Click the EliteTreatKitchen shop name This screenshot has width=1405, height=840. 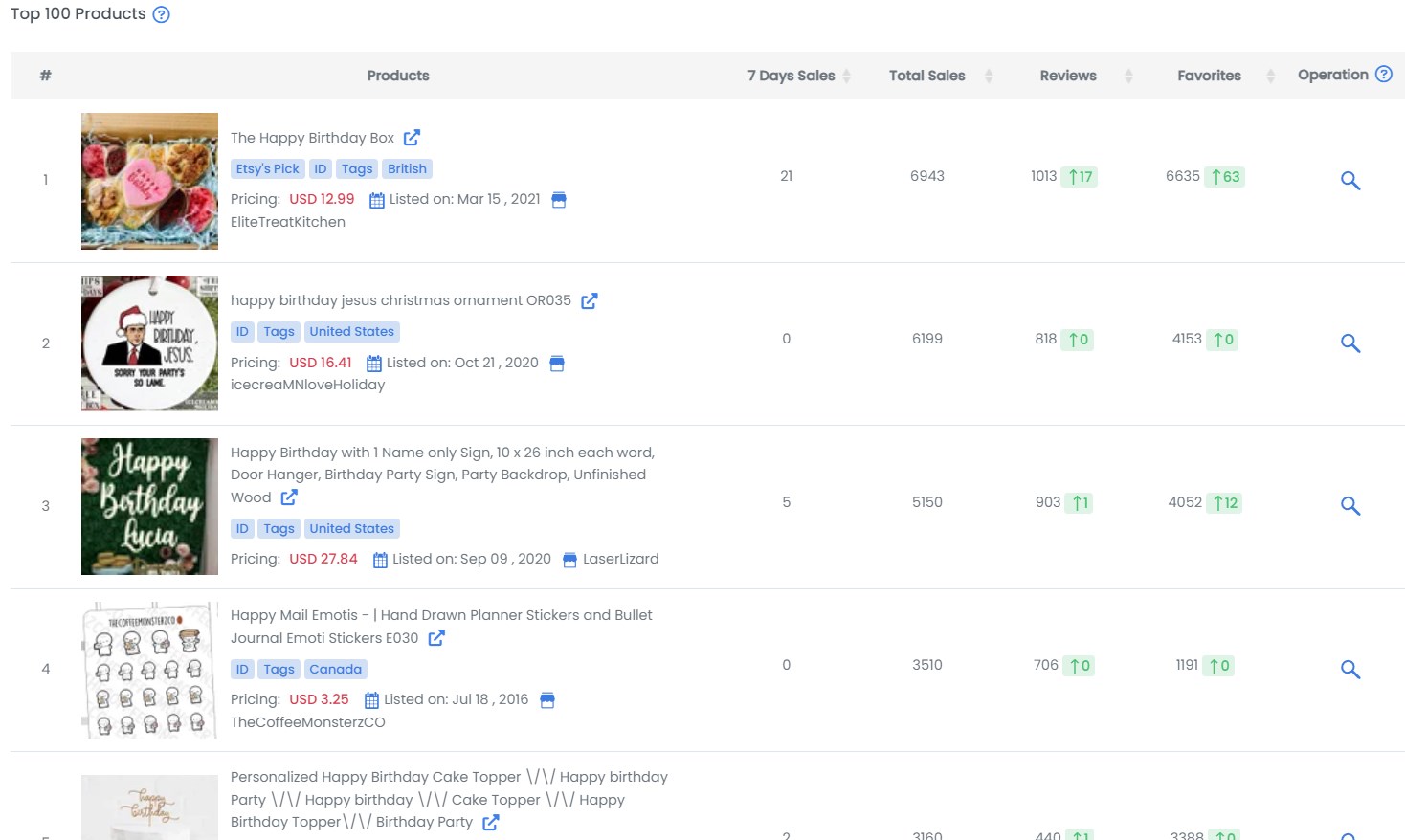[x=288, y=222]
